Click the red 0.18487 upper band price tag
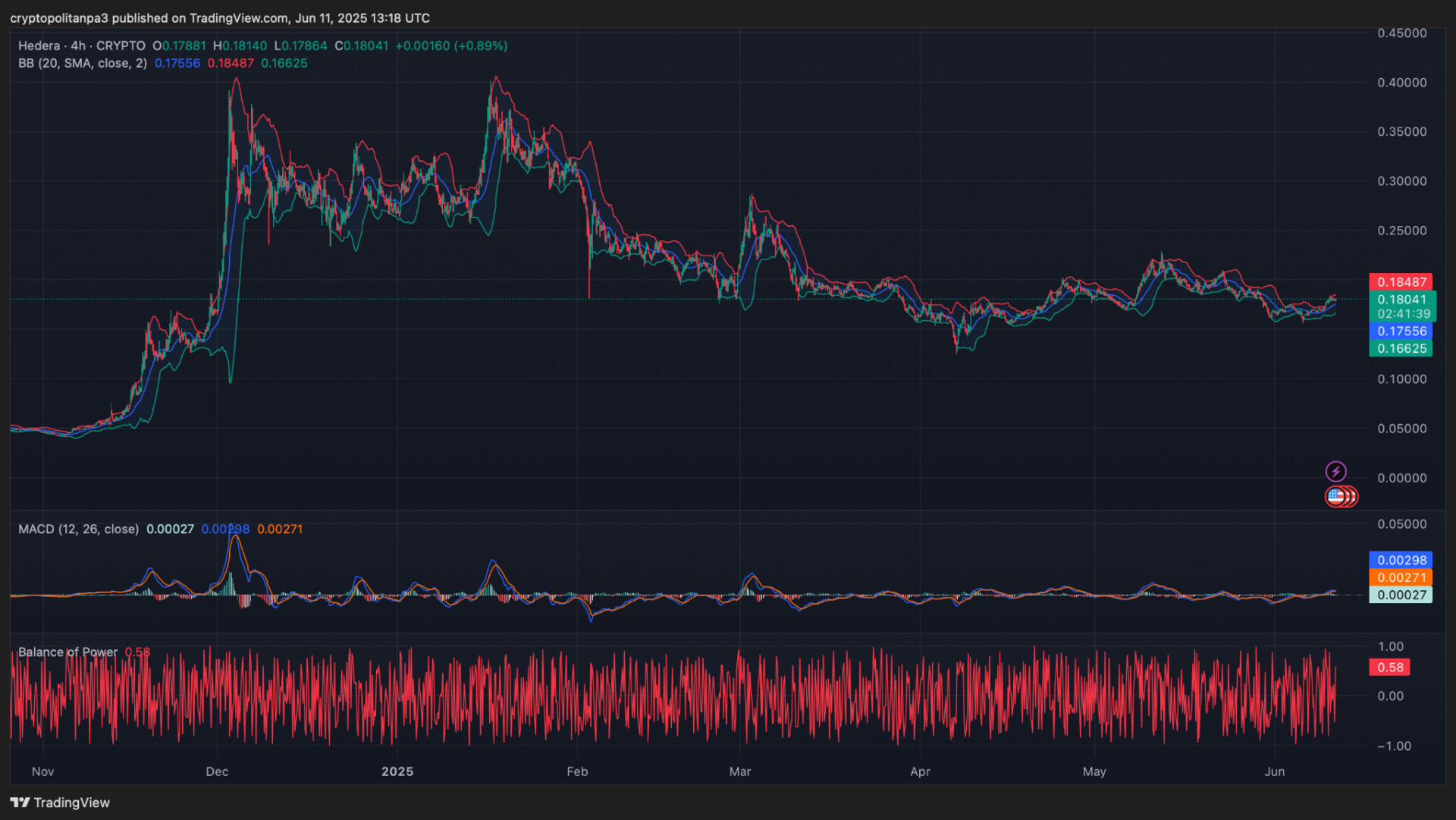The width and height of the screenshot is (1456, 820). [x=1401, y=281]
